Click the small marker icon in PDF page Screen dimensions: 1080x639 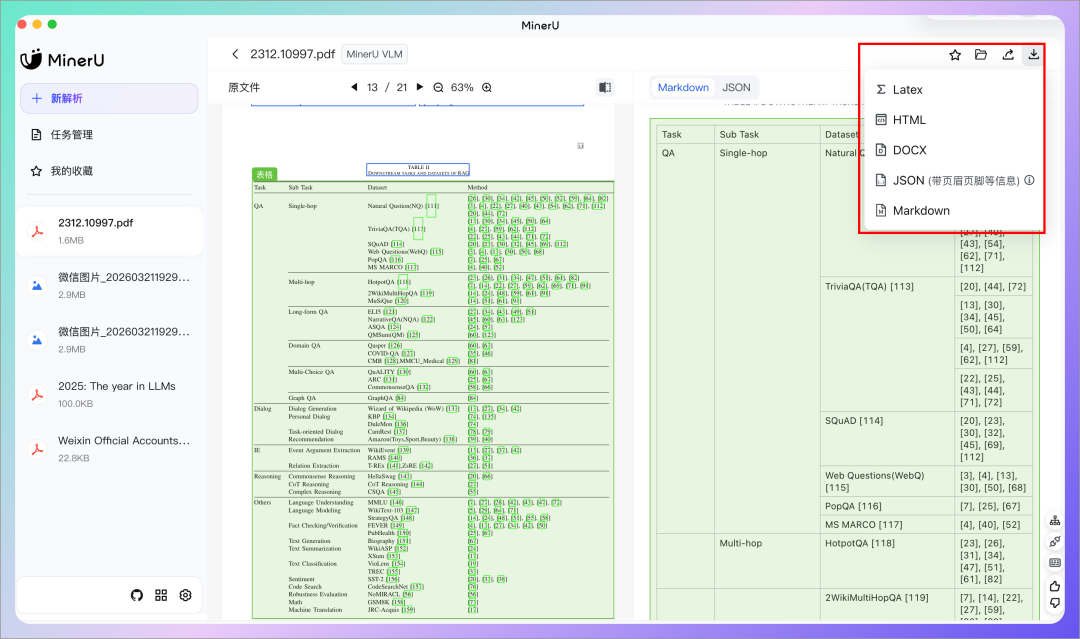coord(581,146)
